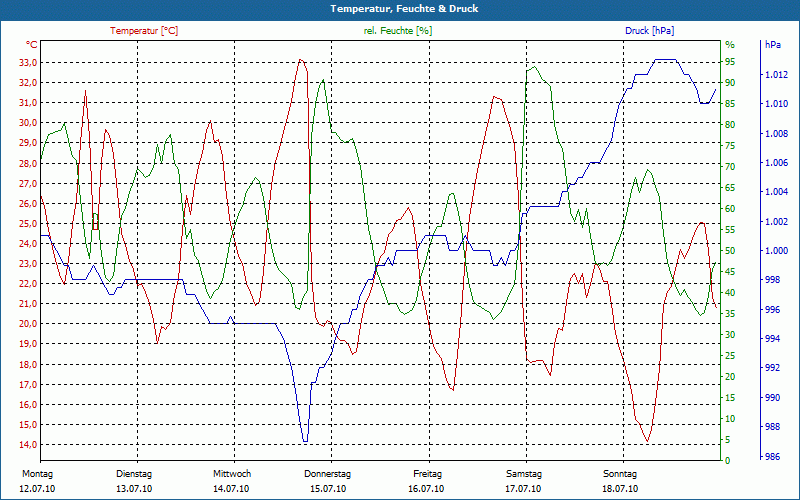Viewport: 800px width, 500px height.
Task: Click the '22,0' temperature axis value
Action: 27,284
